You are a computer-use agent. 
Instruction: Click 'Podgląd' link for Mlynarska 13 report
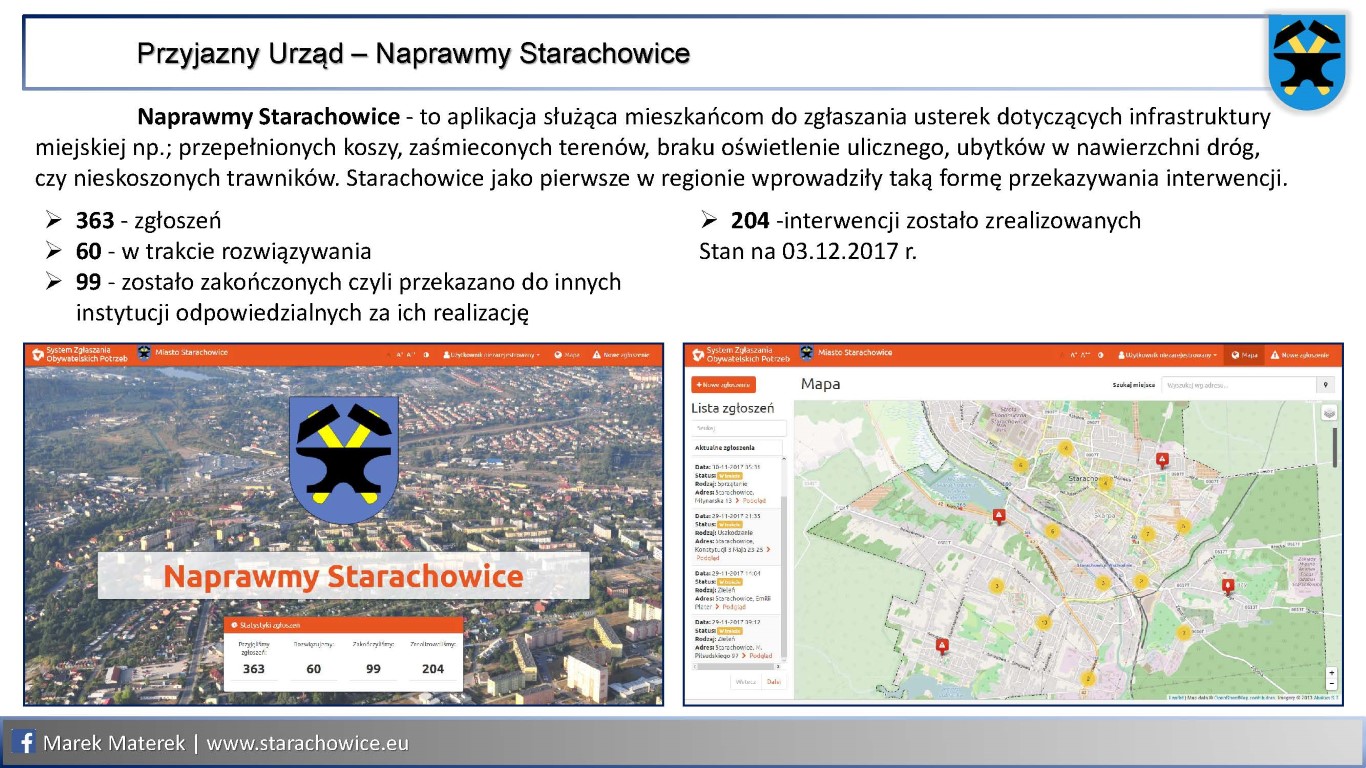click(x=754, y=500)
